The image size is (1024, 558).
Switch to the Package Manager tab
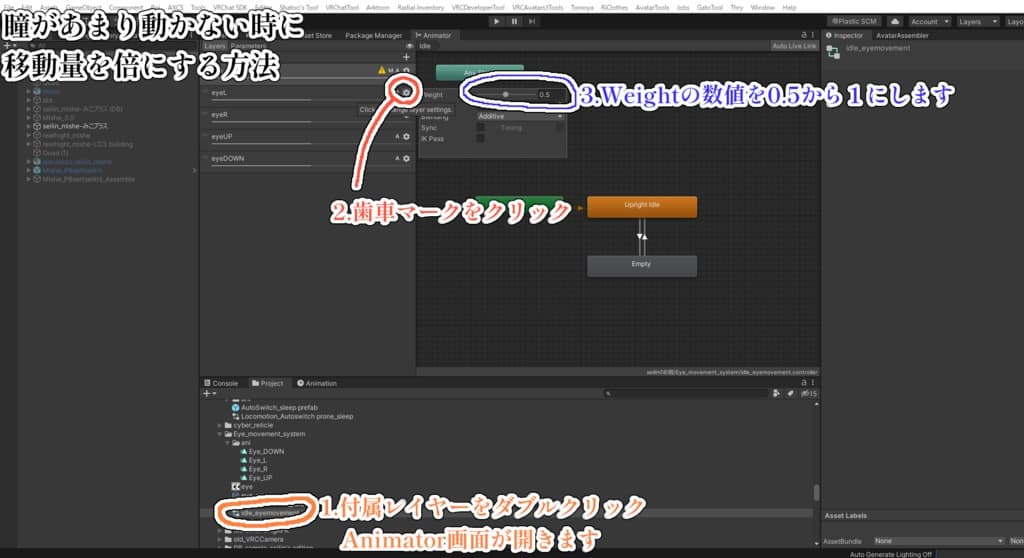373,35
